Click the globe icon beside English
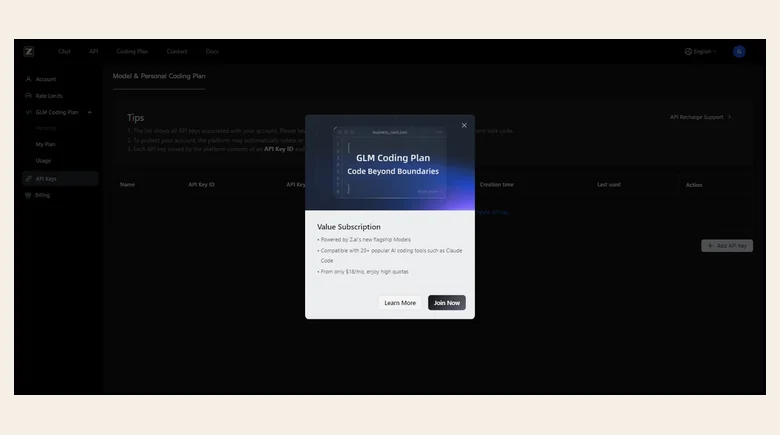The height and width of the screenshot is (435, 780). pos(688,51)
